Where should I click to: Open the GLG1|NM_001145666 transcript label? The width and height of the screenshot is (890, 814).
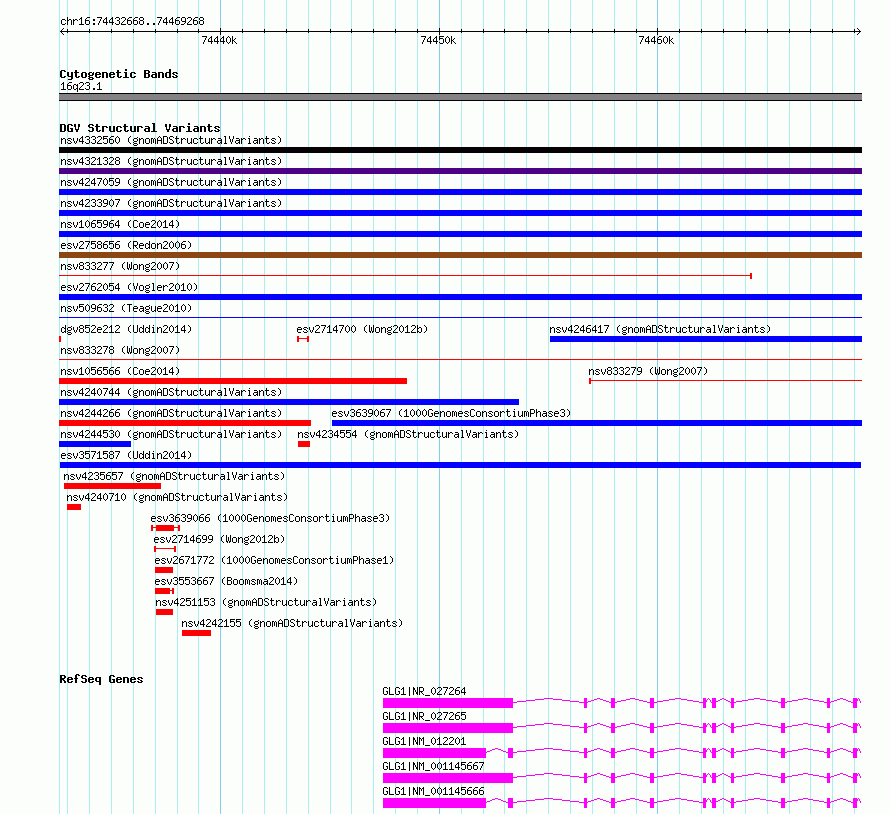[x=434, y=791]
